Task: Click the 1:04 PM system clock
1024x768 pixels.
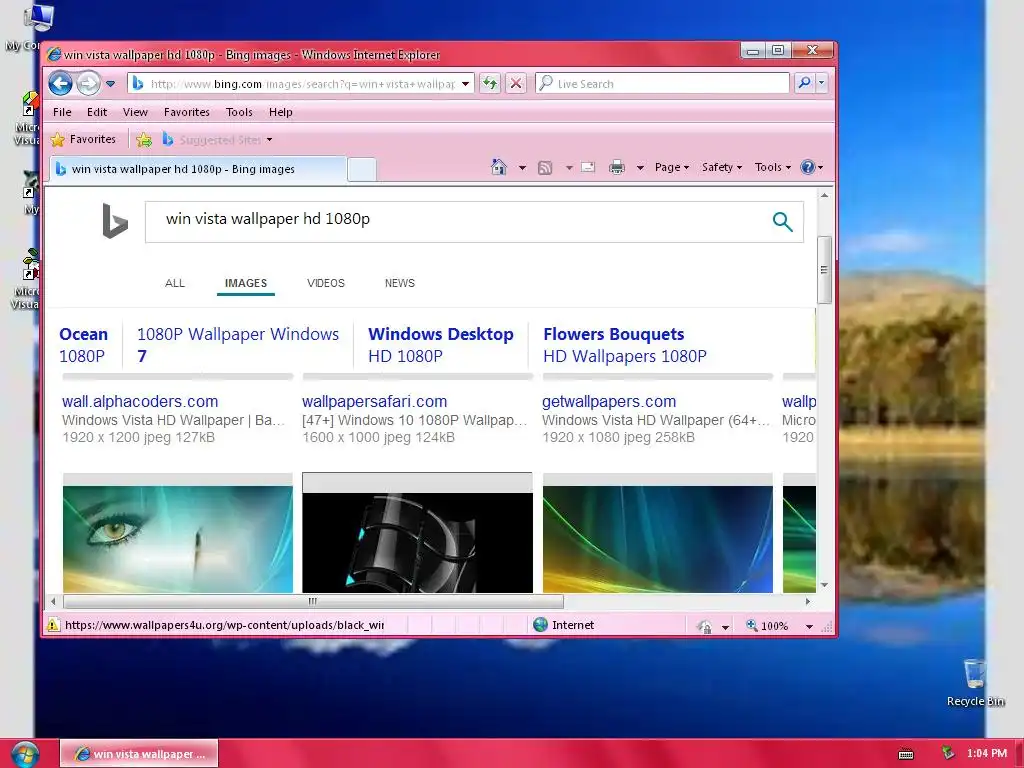Action: click(987, 753)
